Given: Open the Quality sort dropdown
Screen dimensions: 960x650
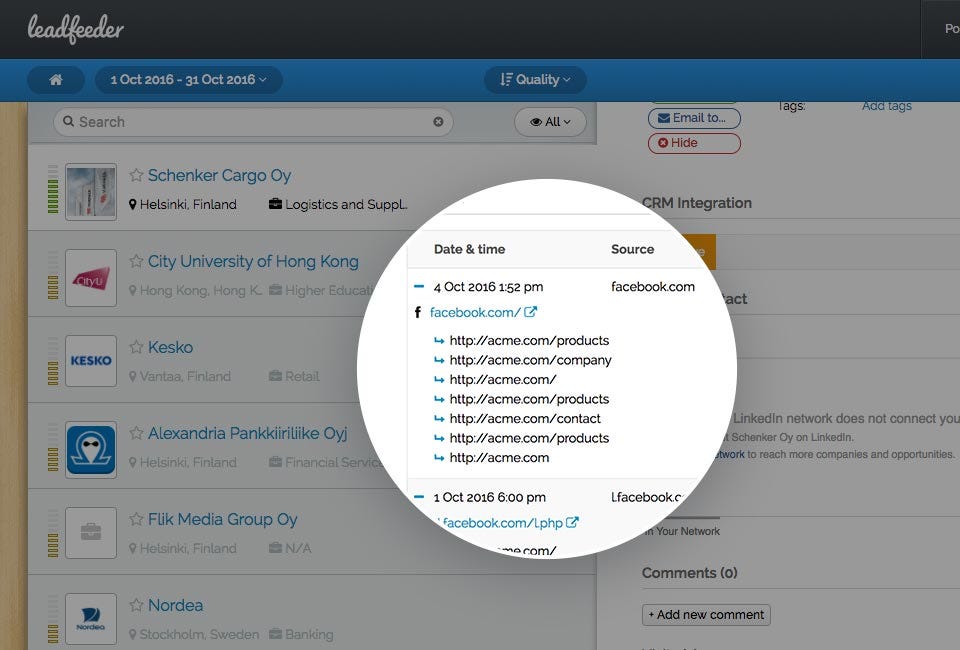Looking at the screenshot, I should (x=535, y=80).
